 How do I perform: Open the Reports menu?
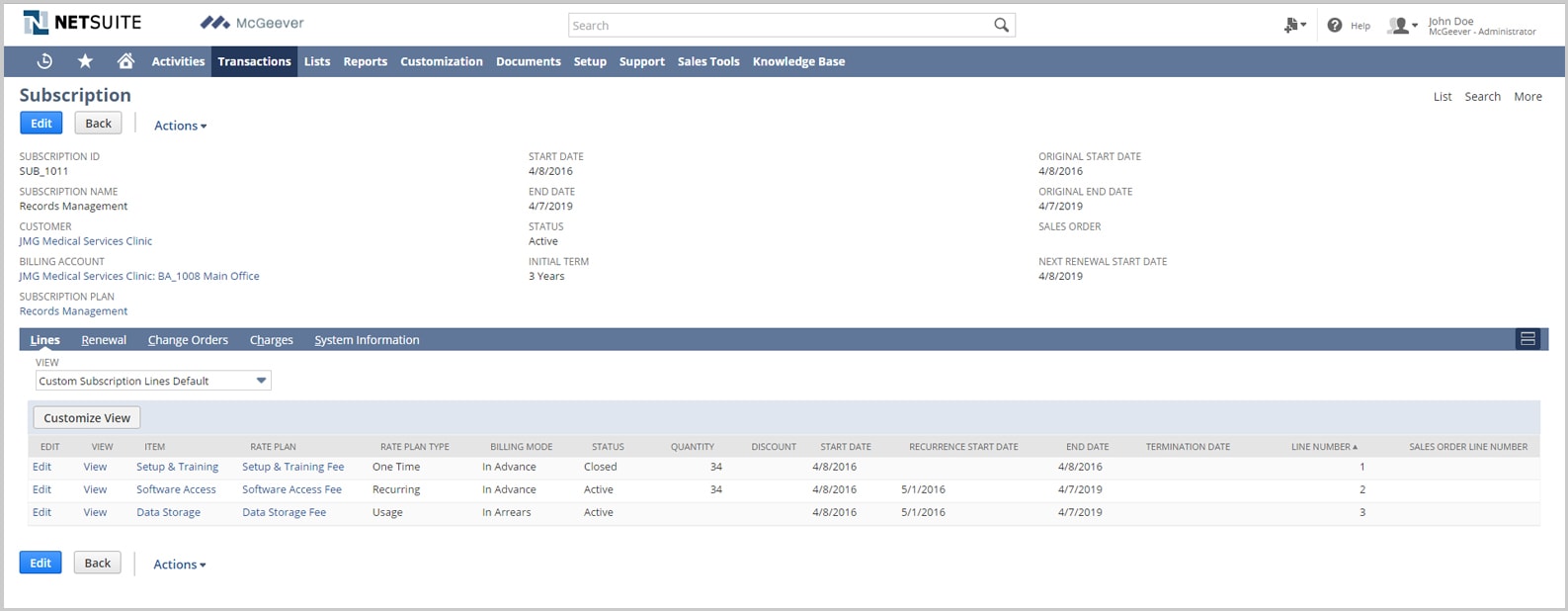point(365,61)
